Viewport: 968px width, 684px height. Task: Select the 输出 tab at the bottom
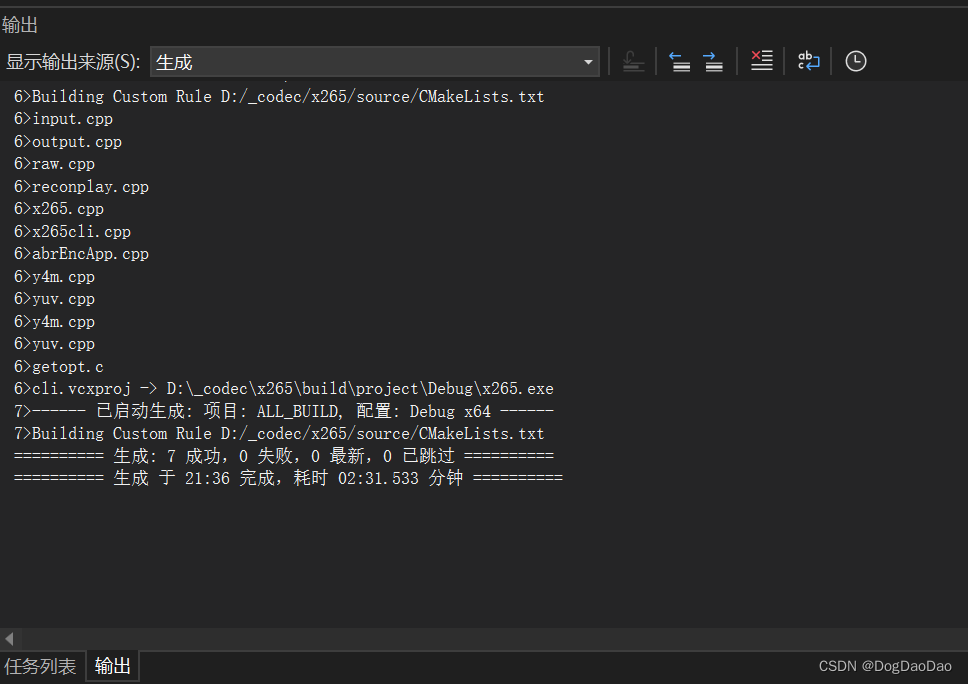coord(112,665)
